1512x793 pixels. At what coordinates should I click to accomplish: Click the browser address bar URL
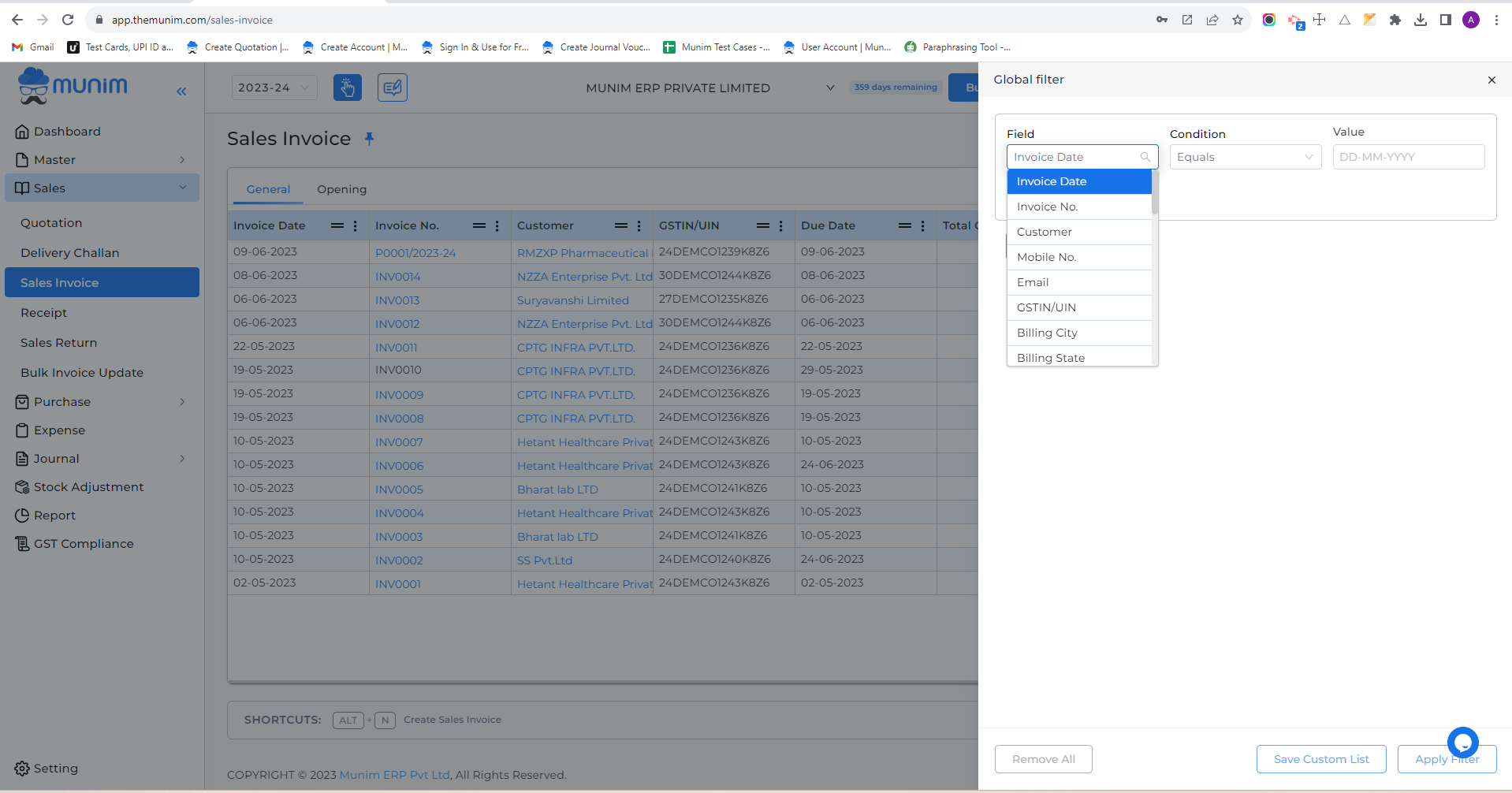pos(192,20)
